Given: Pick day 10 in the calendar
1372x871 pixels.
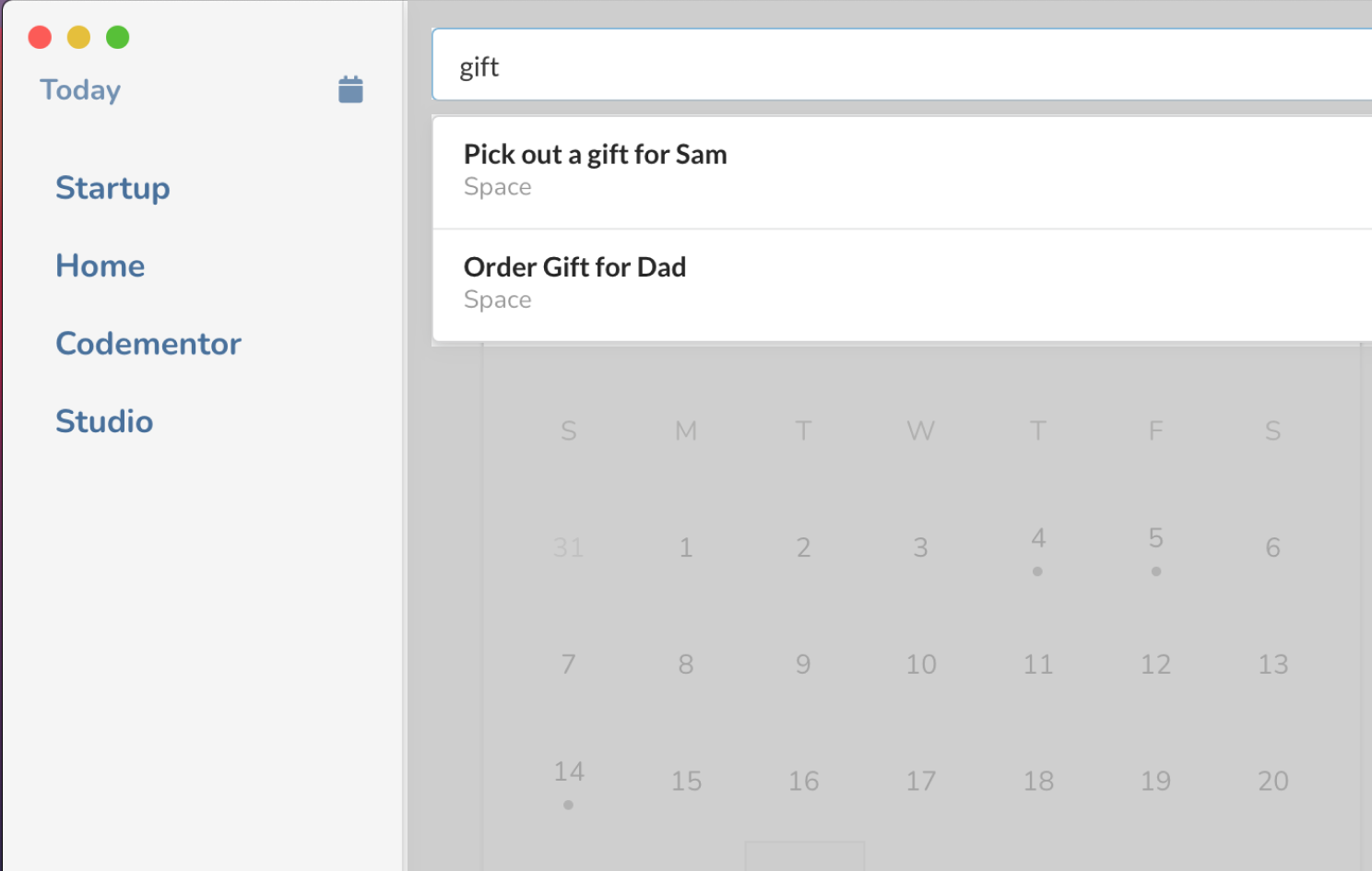Looking at the screenshot, I should tap(921, 665).
